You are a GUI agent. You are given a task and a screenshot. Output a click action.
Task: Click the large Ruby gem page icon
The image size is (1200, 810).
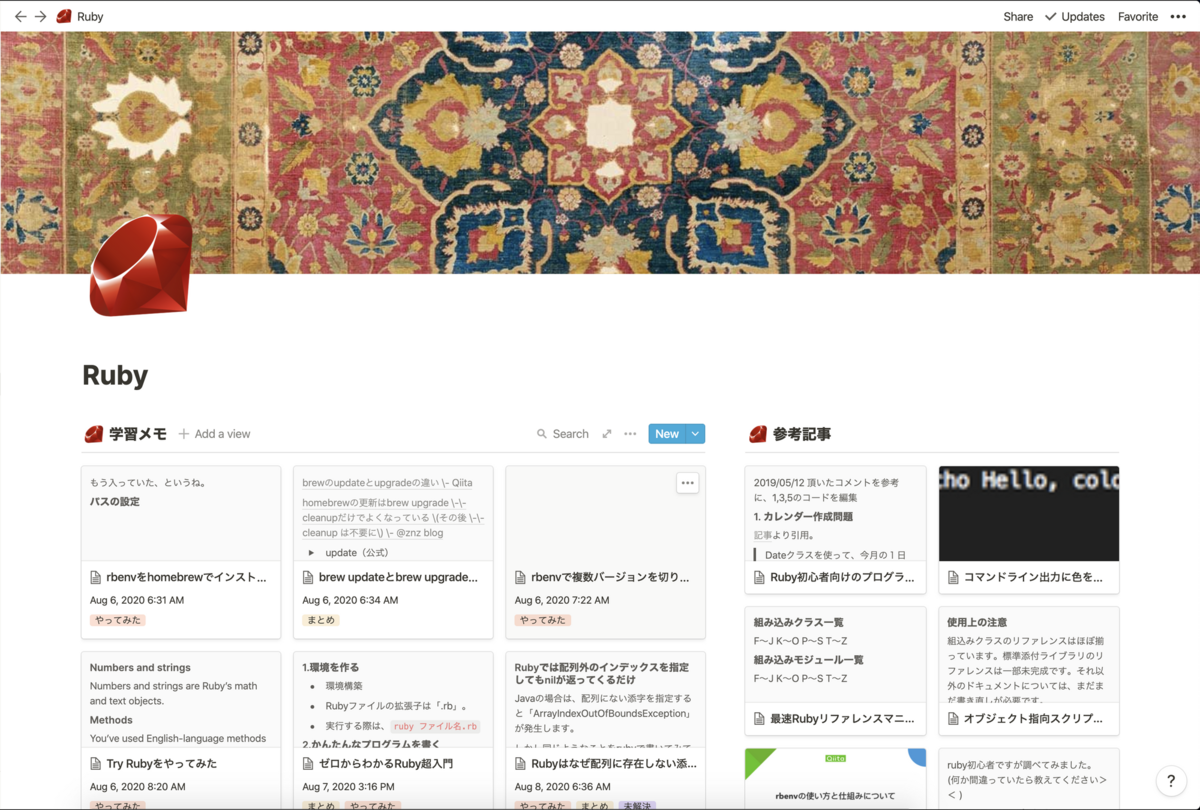coord(141,265)
